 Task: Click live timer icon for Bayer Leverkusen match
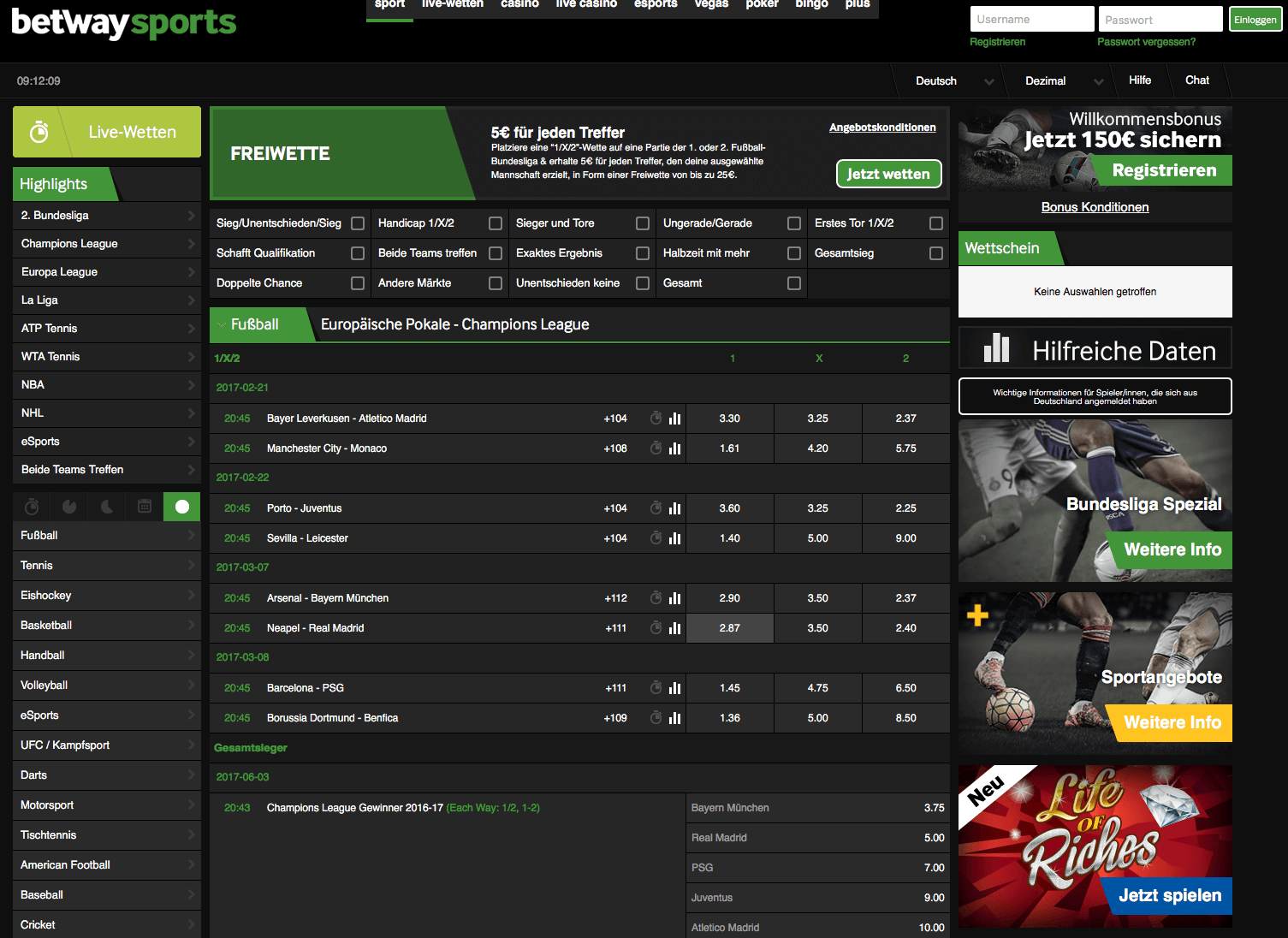656,419
